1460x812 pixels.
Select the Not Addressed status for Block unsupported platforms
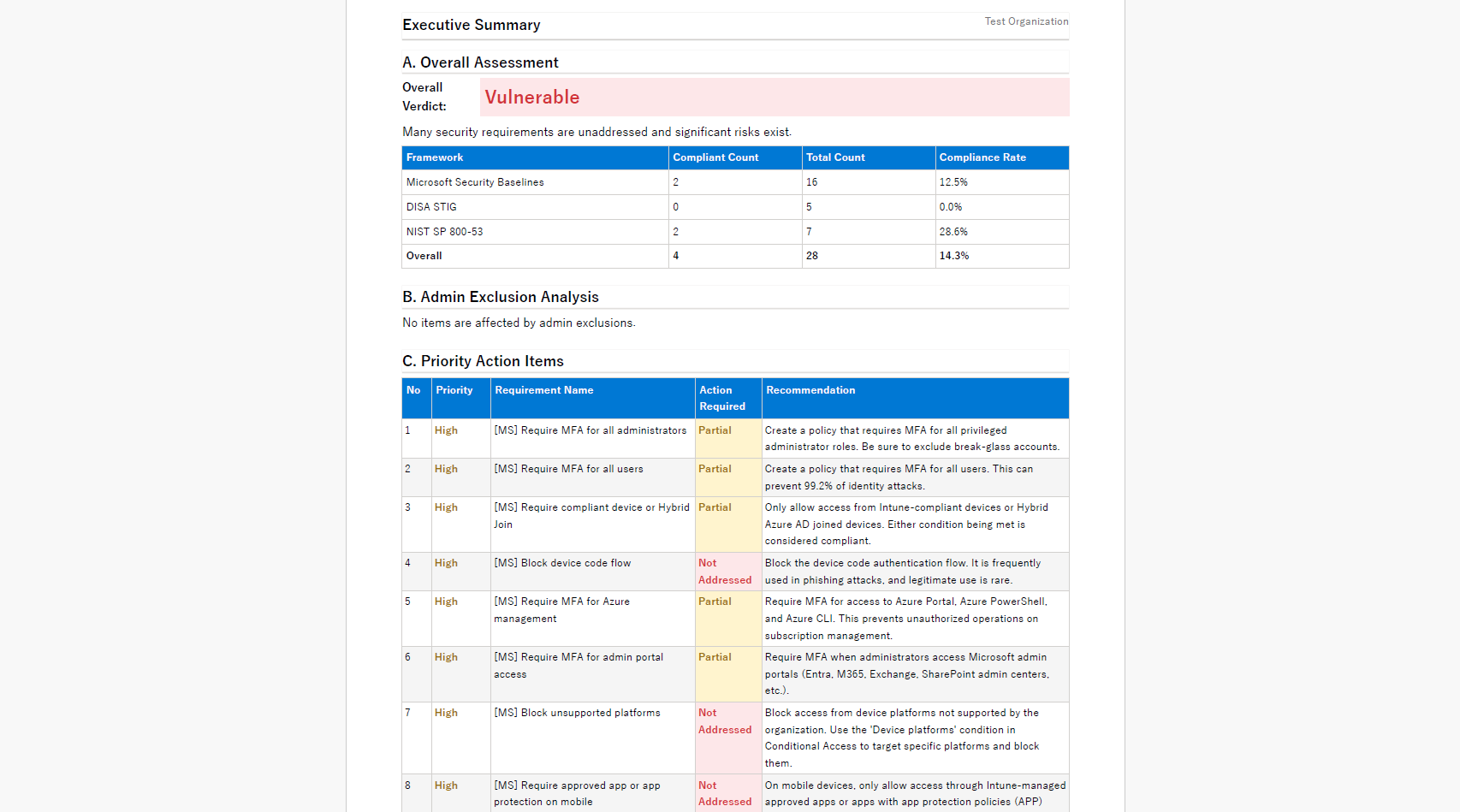[725, 721]
